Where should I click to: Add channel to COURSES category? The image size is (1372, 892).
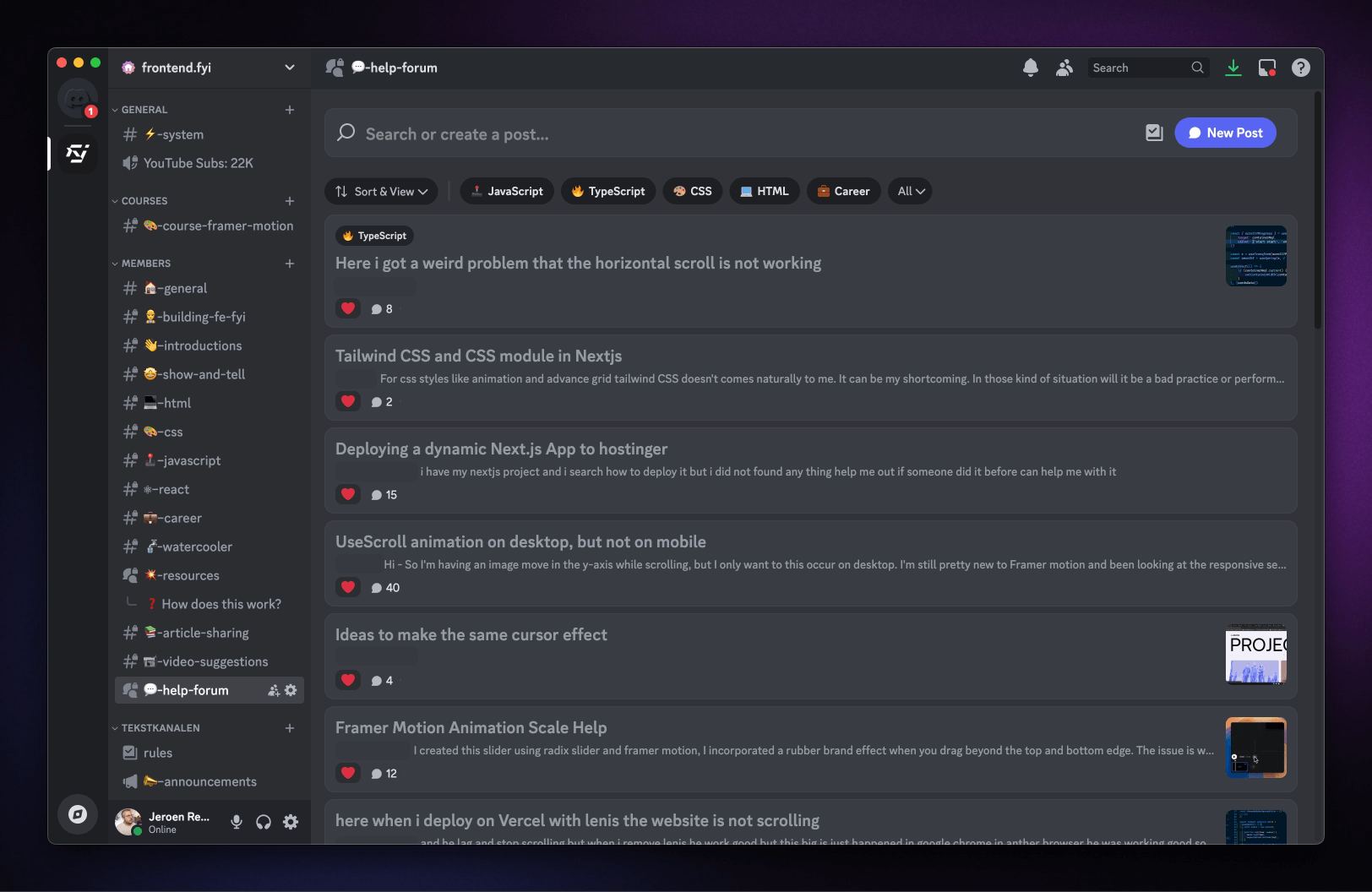pos(290,201)
